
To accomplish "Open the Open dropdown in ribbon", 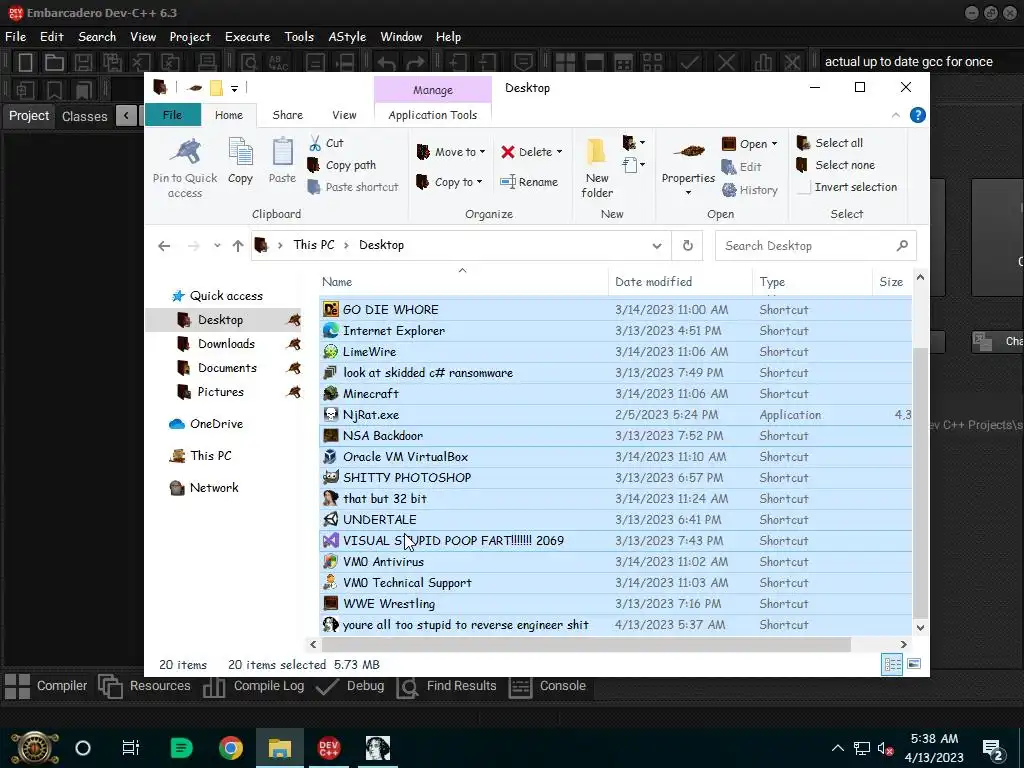I will coord(750,144).
